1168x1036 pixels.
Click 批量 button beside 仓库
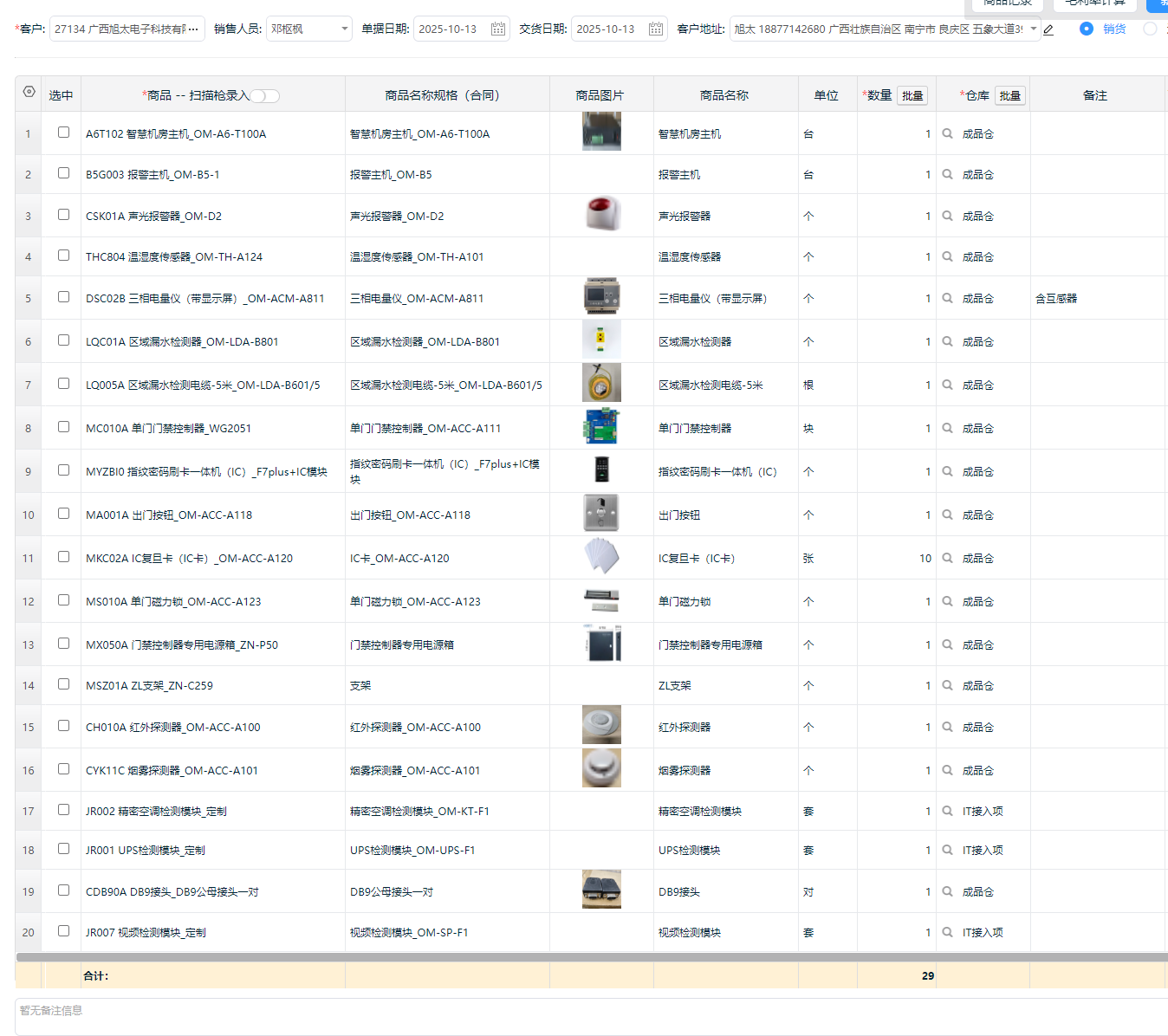pyautogui.click(x=1009, y=95)
